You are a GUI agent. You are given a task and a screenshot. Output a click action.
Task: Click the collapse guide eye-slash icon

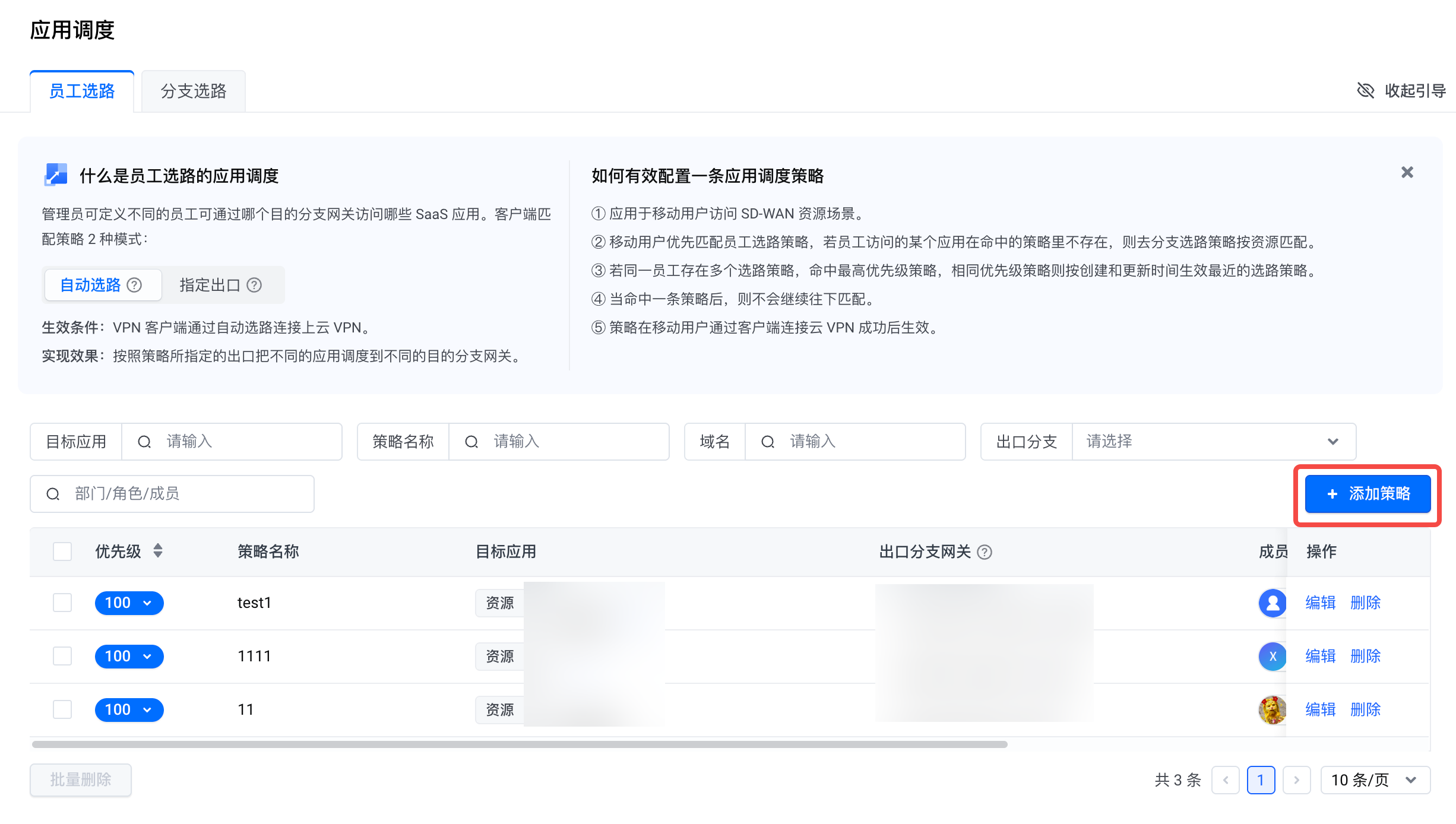pos(1365,90)
